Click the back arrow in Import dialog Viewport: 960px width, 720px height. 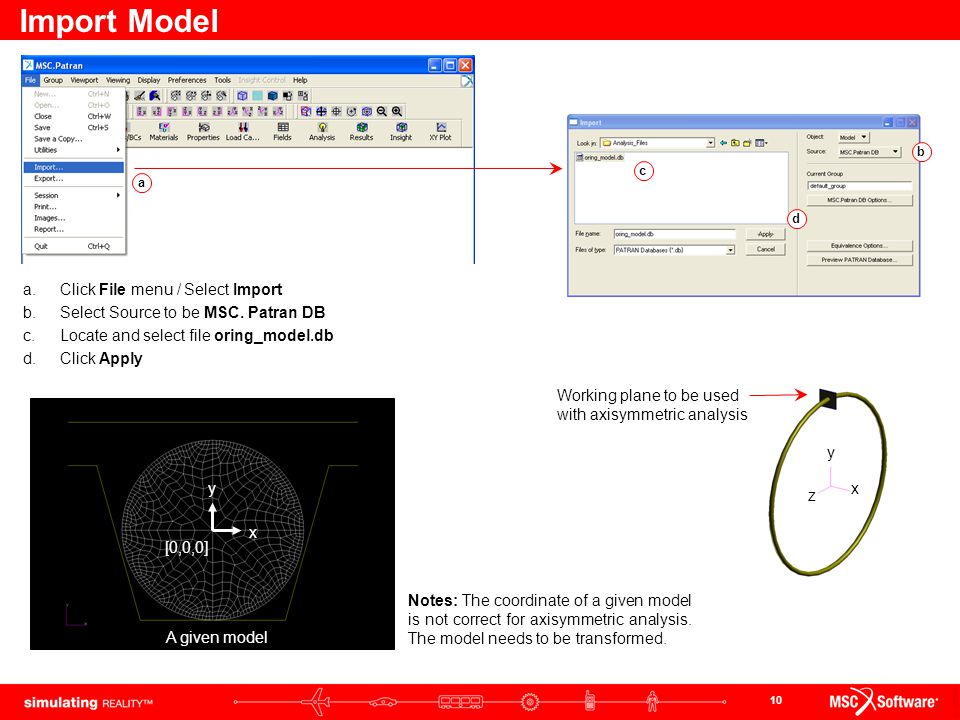pos(723,143)
